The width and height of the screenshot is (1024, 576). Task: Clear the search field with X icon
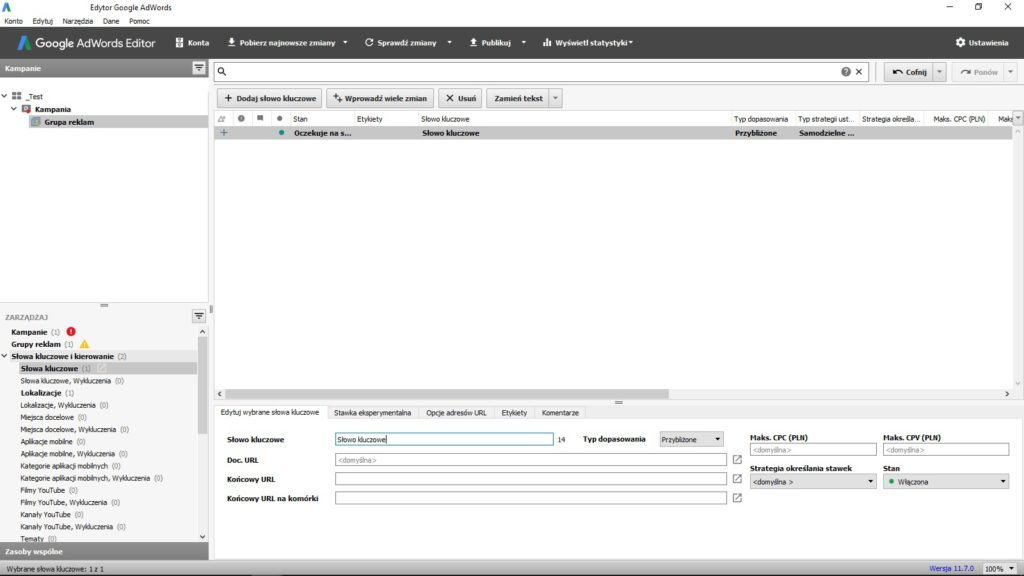click(859, 72)
